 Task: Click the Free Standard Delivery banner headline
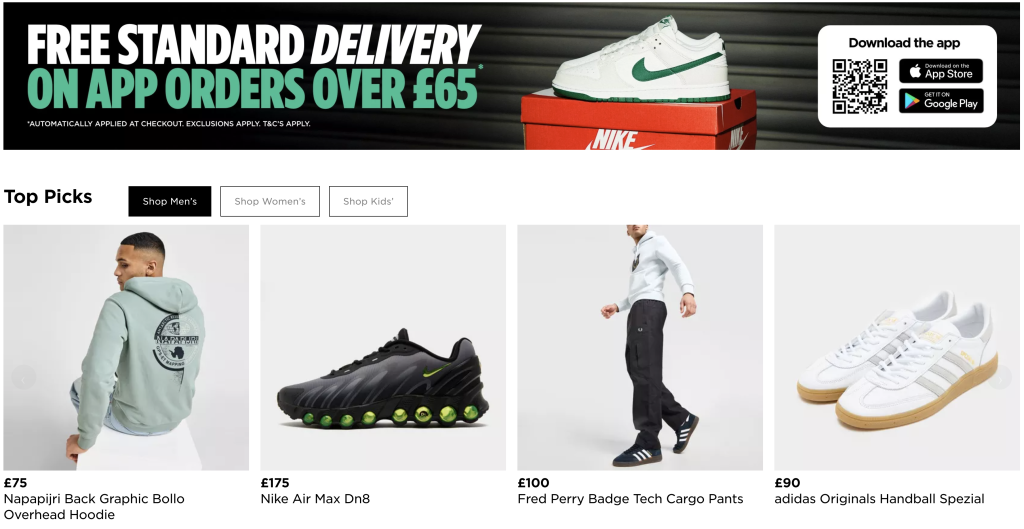click(x=255, y=67)
